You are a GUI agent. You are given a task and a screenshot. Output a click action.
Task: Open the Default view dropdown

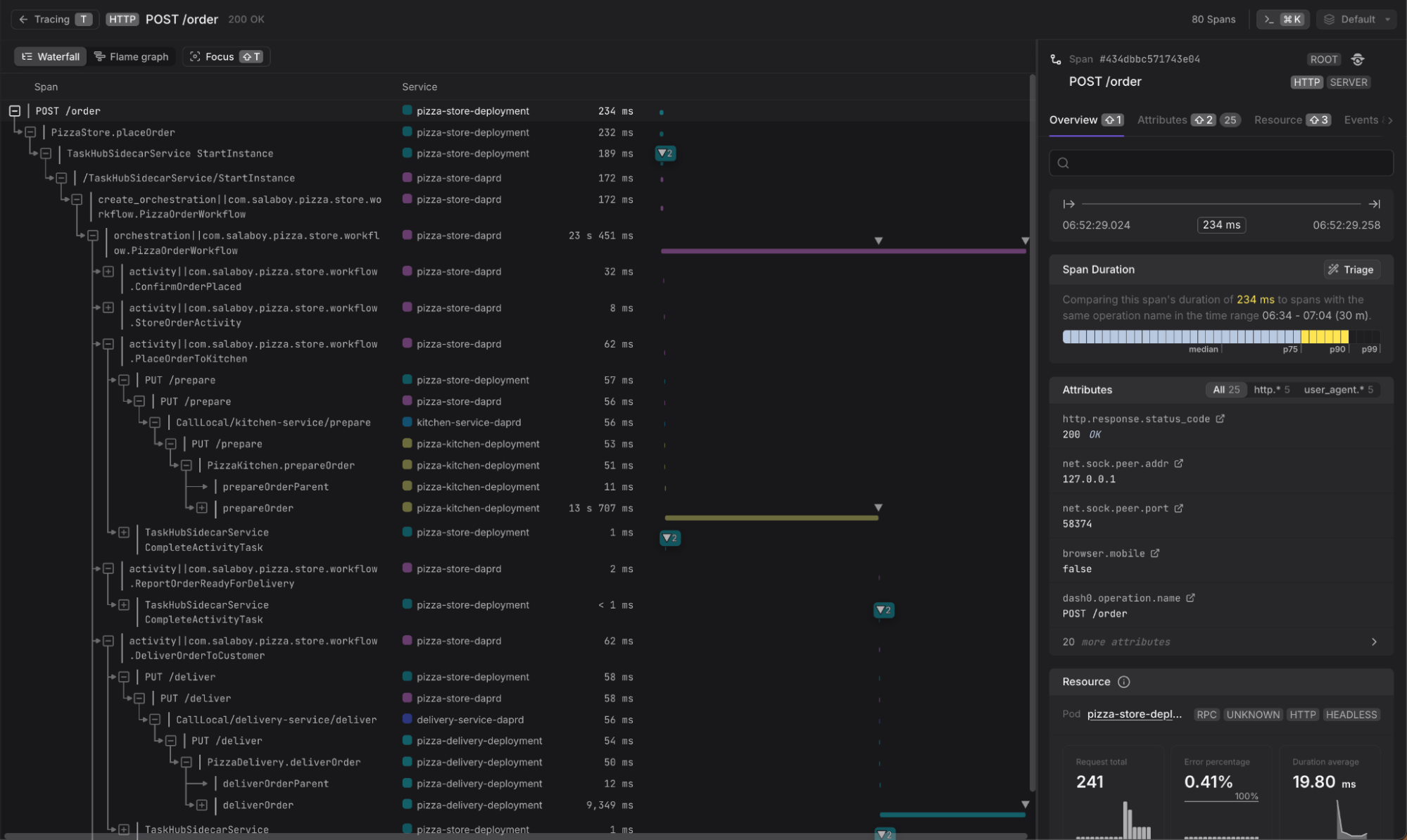(1357, 19)
